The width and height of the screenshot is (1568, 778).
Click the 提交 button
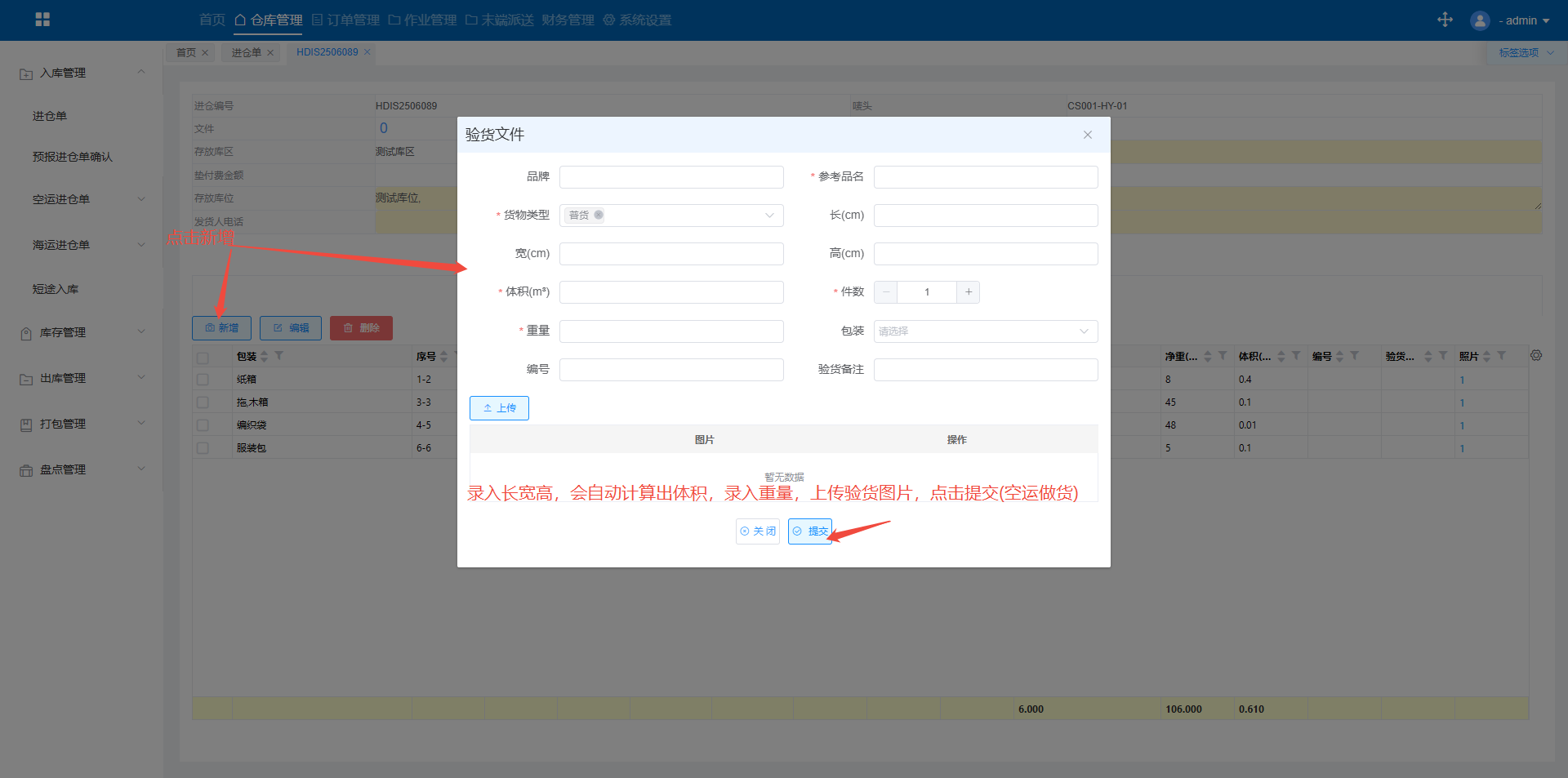(x=809, y=531)
